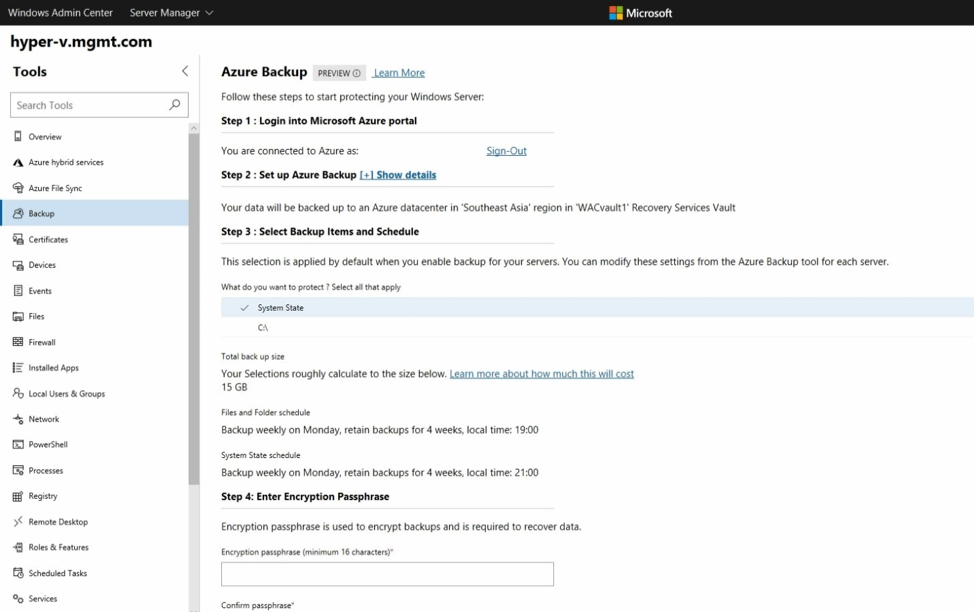Click the Encryption passphrase input box
This screenshot has height=612, width=974.
(387, 574)
